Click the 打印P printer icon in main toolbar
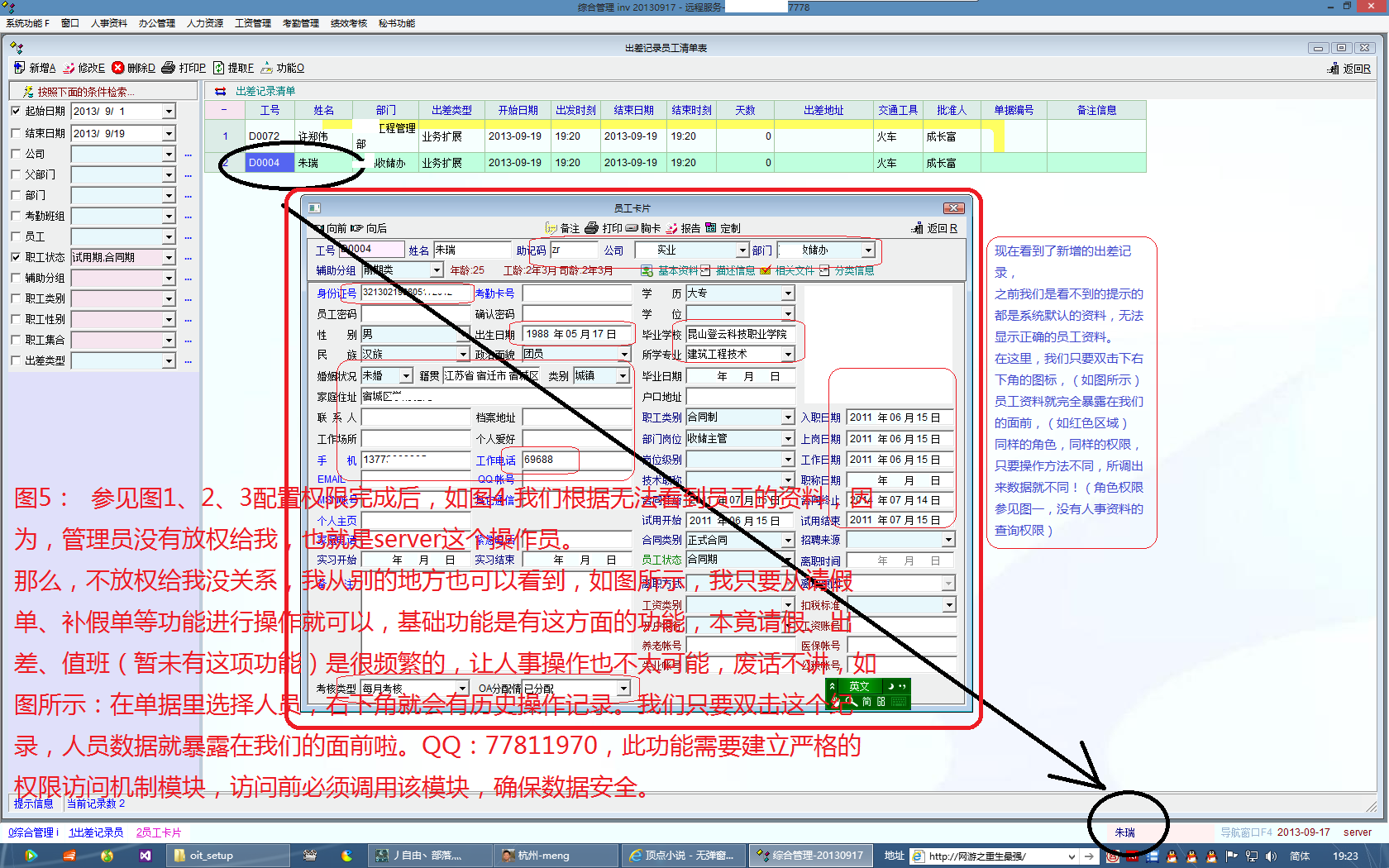The height and width of the screenshot is (868, 1389). click(x=169, y=68)
